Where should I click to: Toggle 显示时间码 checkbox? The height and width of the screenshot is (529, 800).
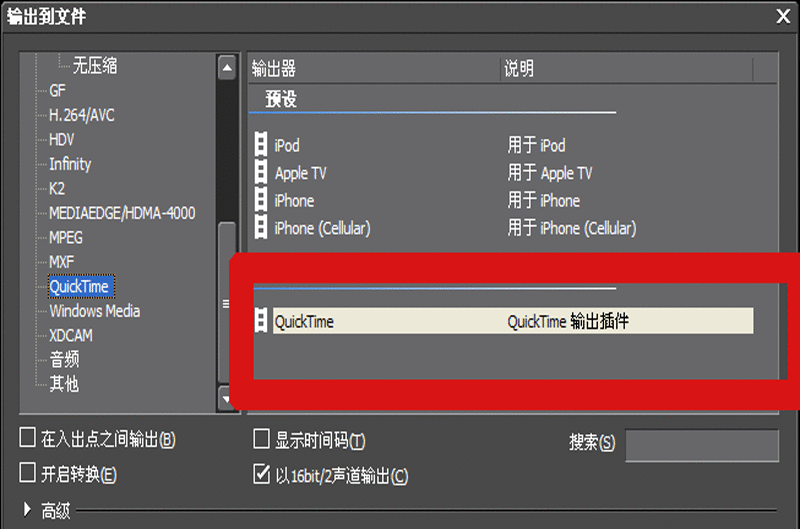[261, 439]
